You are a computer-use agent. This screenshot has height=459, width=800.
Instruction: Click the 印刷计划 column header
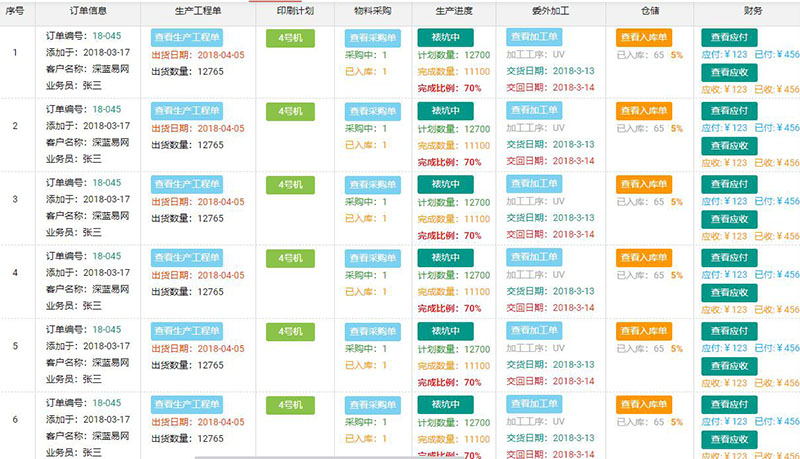point(295,11)
